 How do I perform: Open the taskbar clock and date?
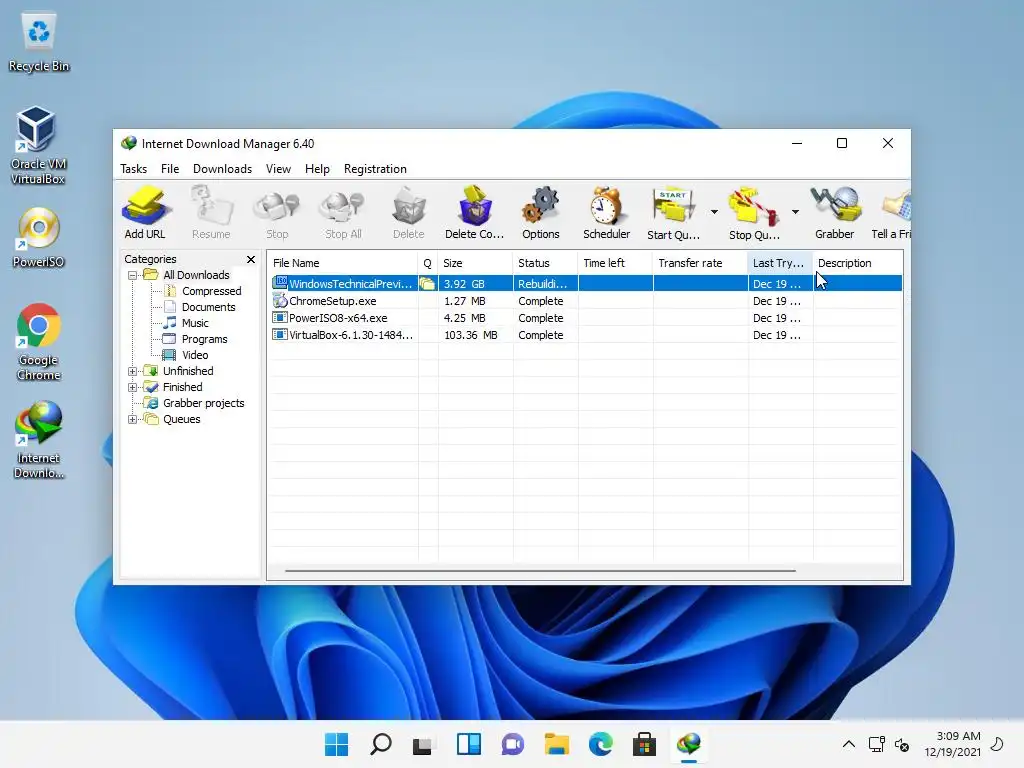pos(952,744)
